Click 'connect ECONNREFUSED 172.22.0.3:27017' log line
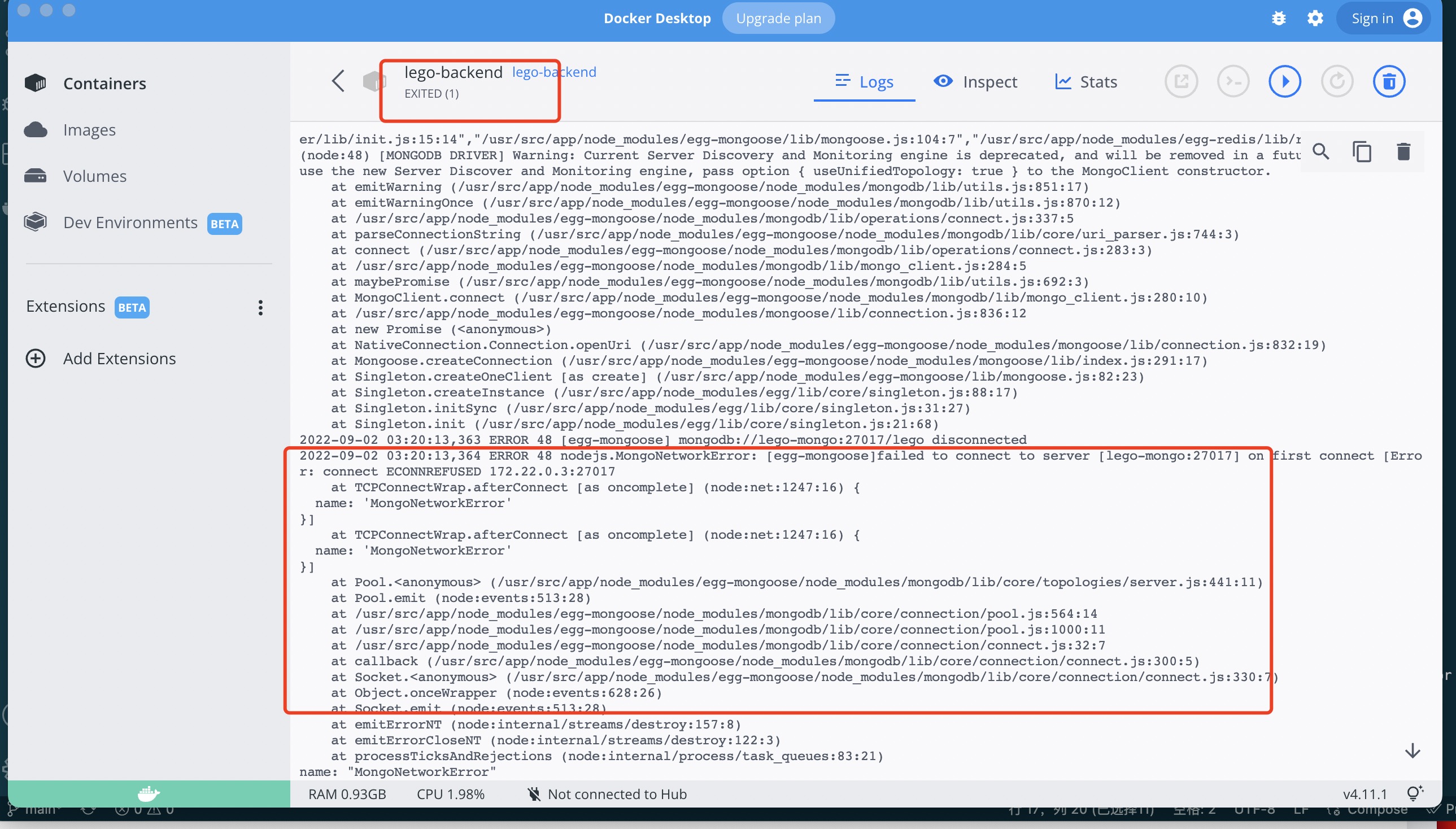Screen dimensions: 1456x829 [x=457, y=472]
